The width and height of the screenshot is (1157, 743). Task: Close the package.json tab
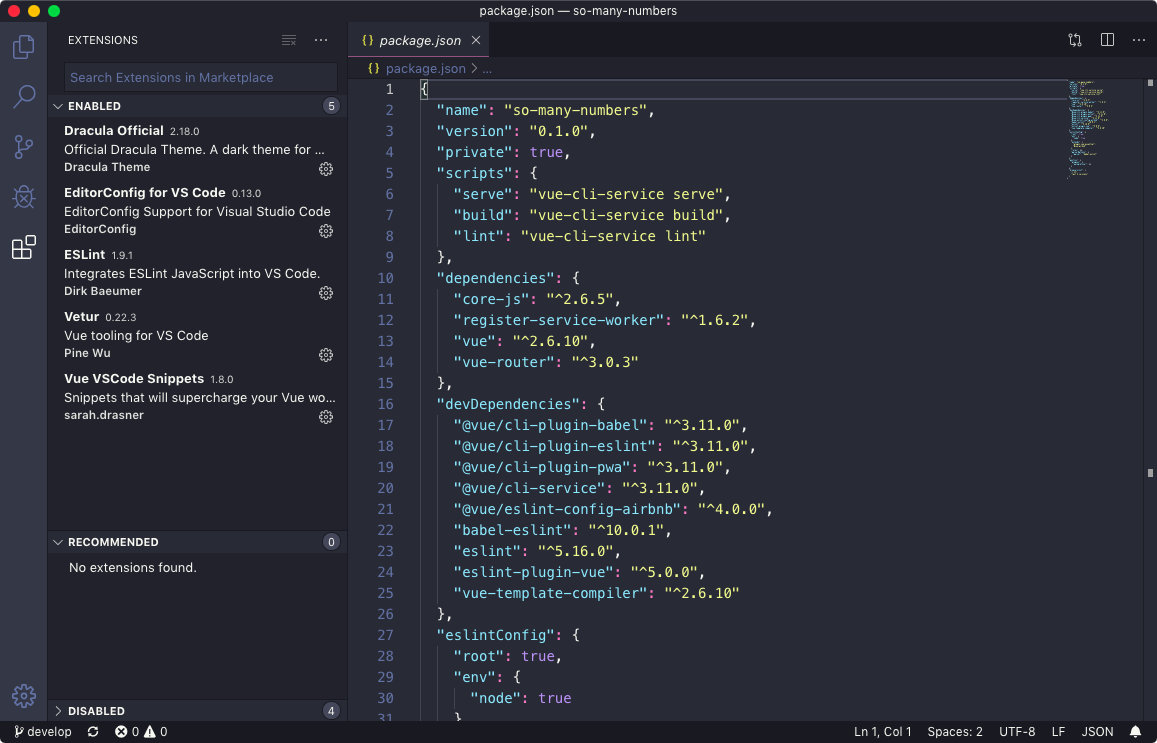(476, 41)
